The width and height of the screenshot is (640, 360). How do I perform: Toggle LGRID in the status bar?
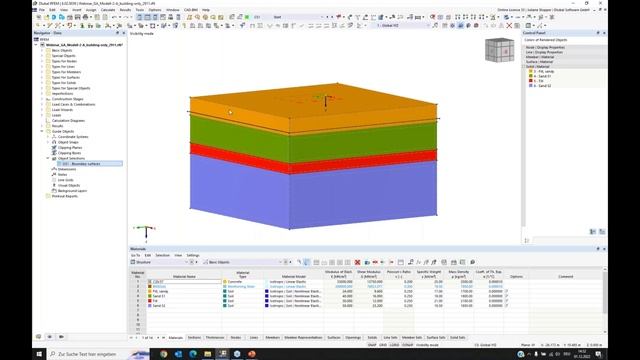click(394, 345)
